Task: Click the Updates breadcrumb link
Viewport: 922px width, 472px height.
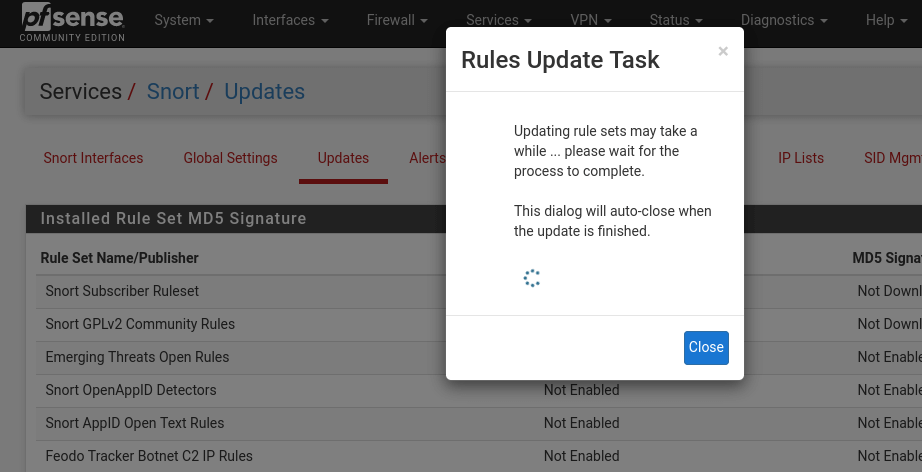Action: 265,92
